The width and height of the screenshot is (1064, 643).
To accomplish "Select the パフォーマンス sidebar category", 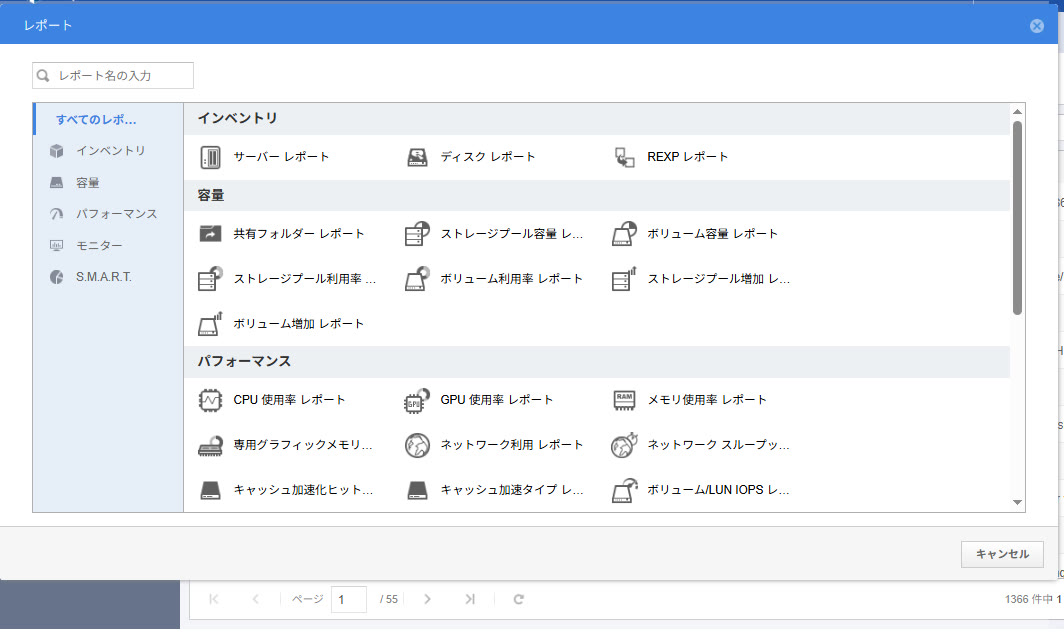I will [x=116, y=214].
